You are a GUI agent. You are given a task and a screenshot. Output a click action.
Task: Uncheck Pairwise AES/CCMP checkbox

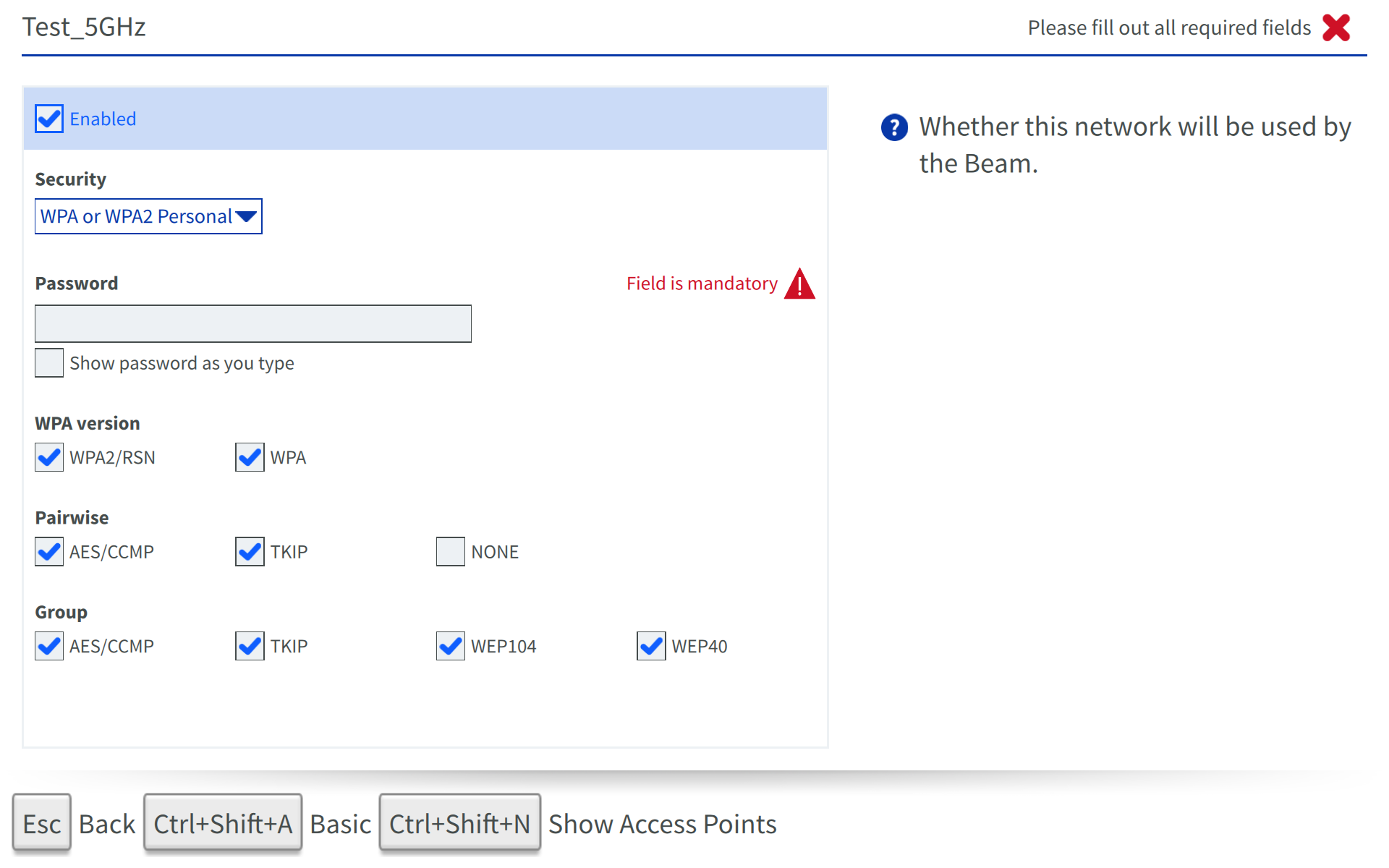[49, 552]
